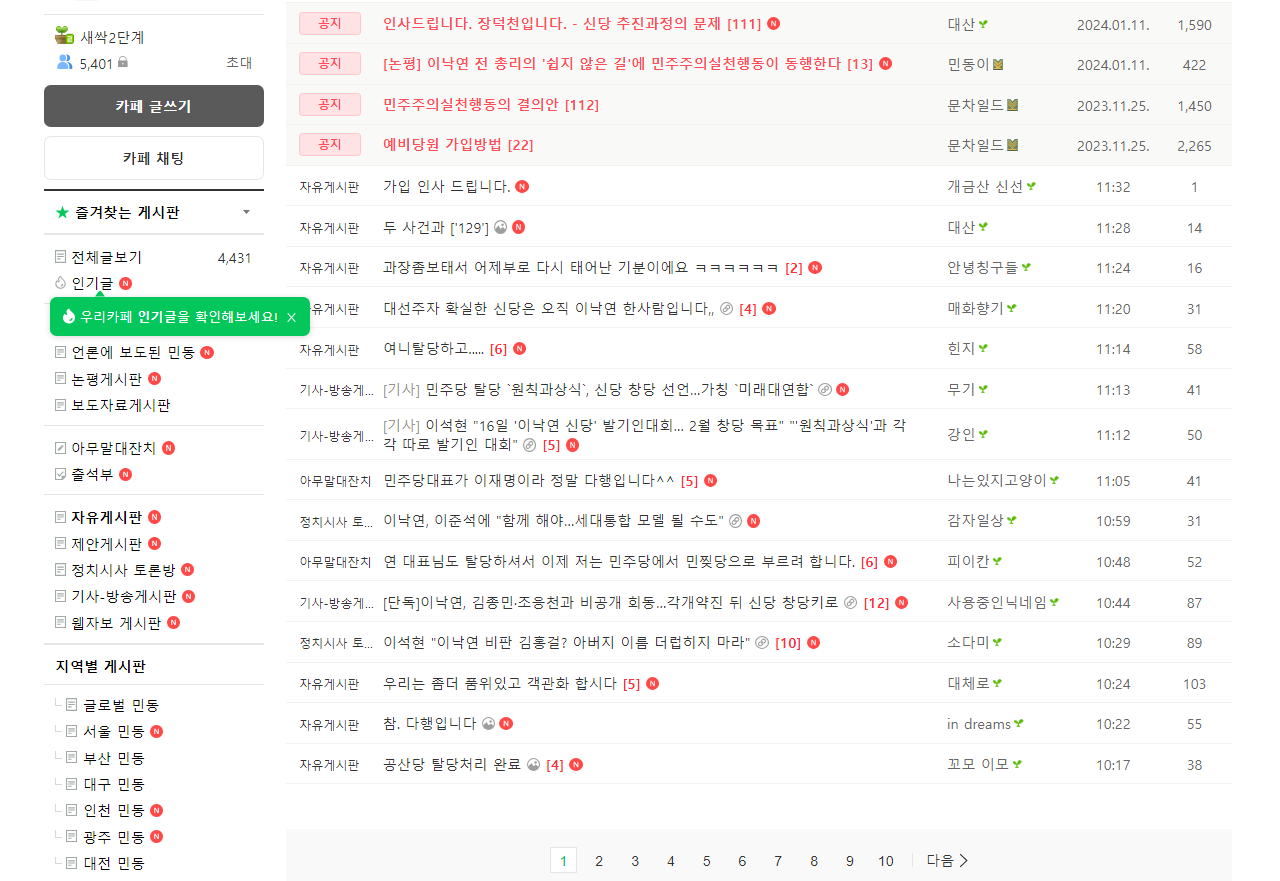Click the board icon beside 전체글보기
The width and height of the screenshot is (1280, 881).
point(61,257)
